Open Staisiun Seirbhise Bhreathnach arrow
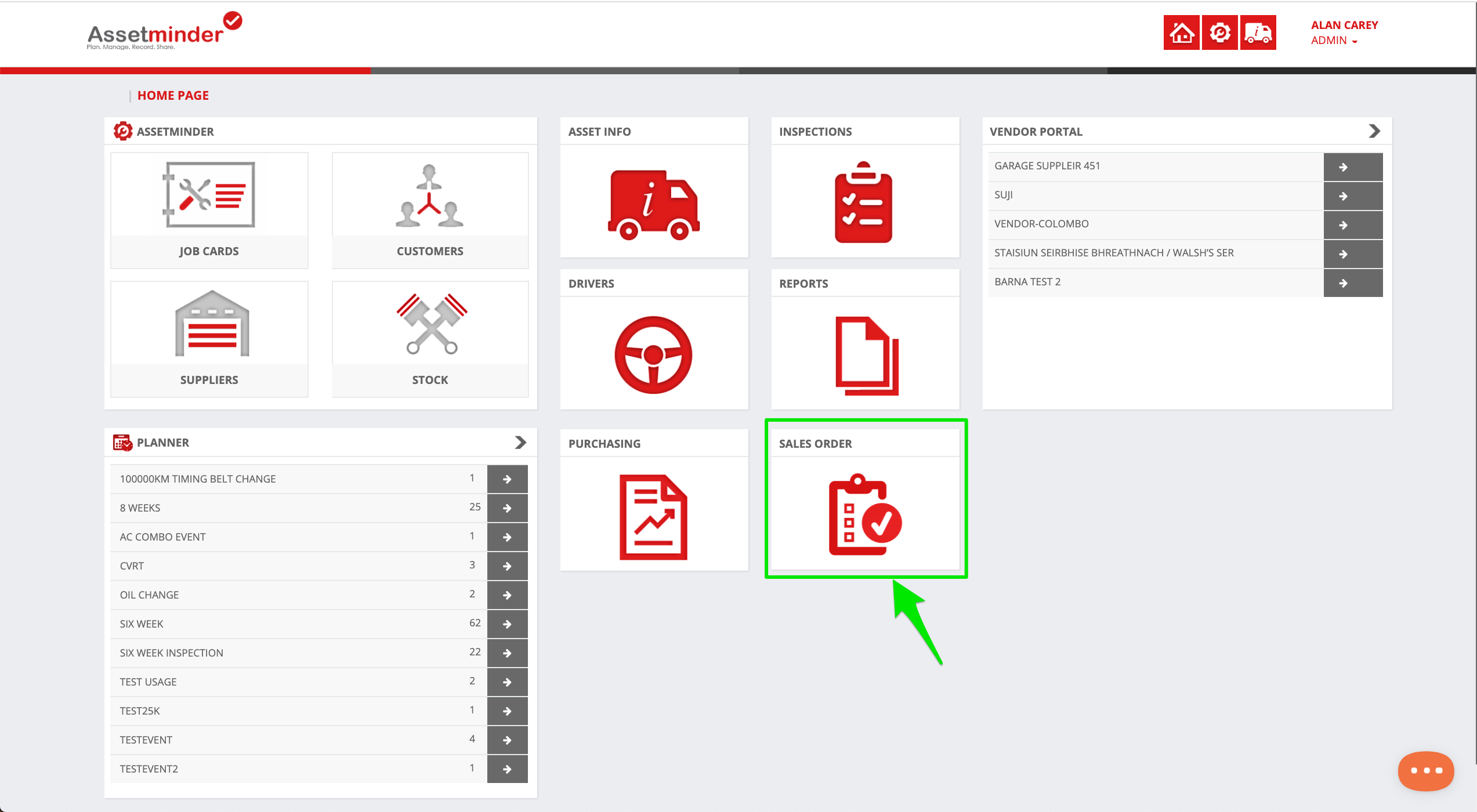The height and width of the screenshot is (812, 1477). tap(1353, 254)
